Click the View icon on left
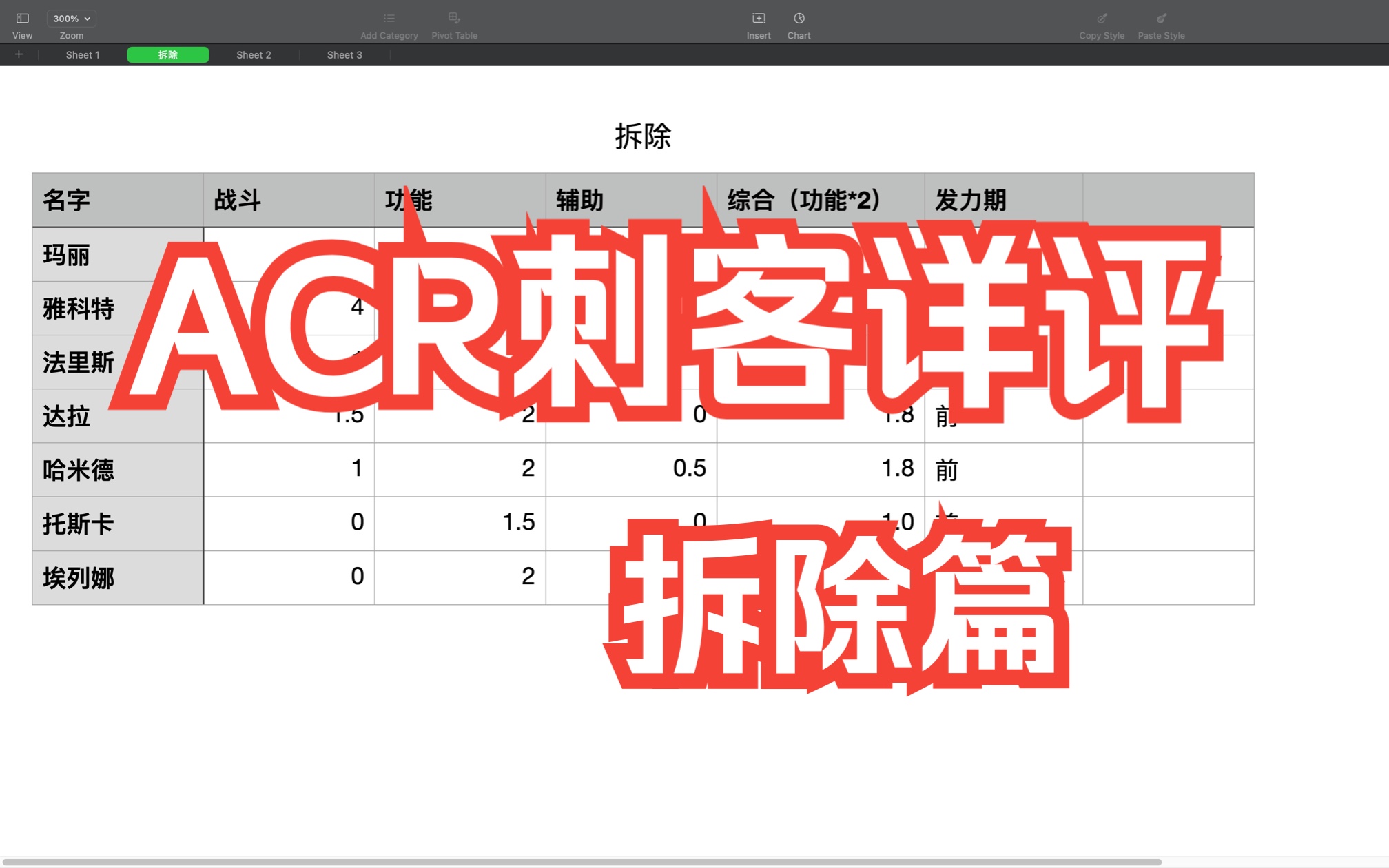The height and width of the screenshot is (868, 1389). coord(21,17)
